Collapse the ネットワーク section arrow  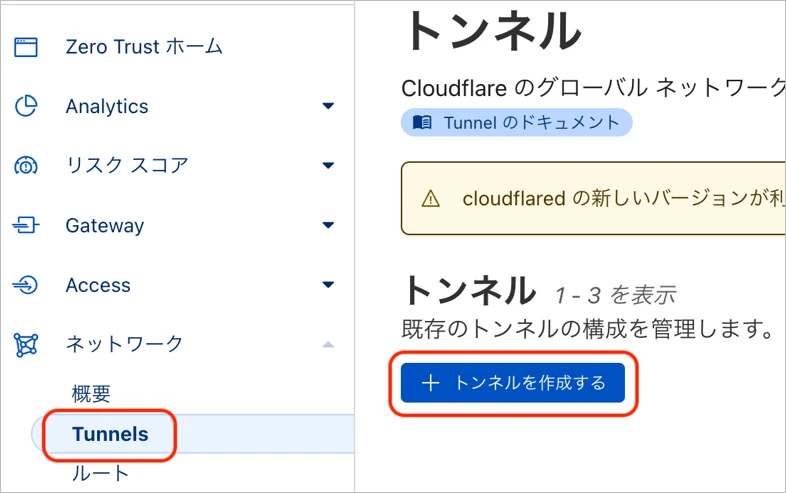tap(328, 344)
